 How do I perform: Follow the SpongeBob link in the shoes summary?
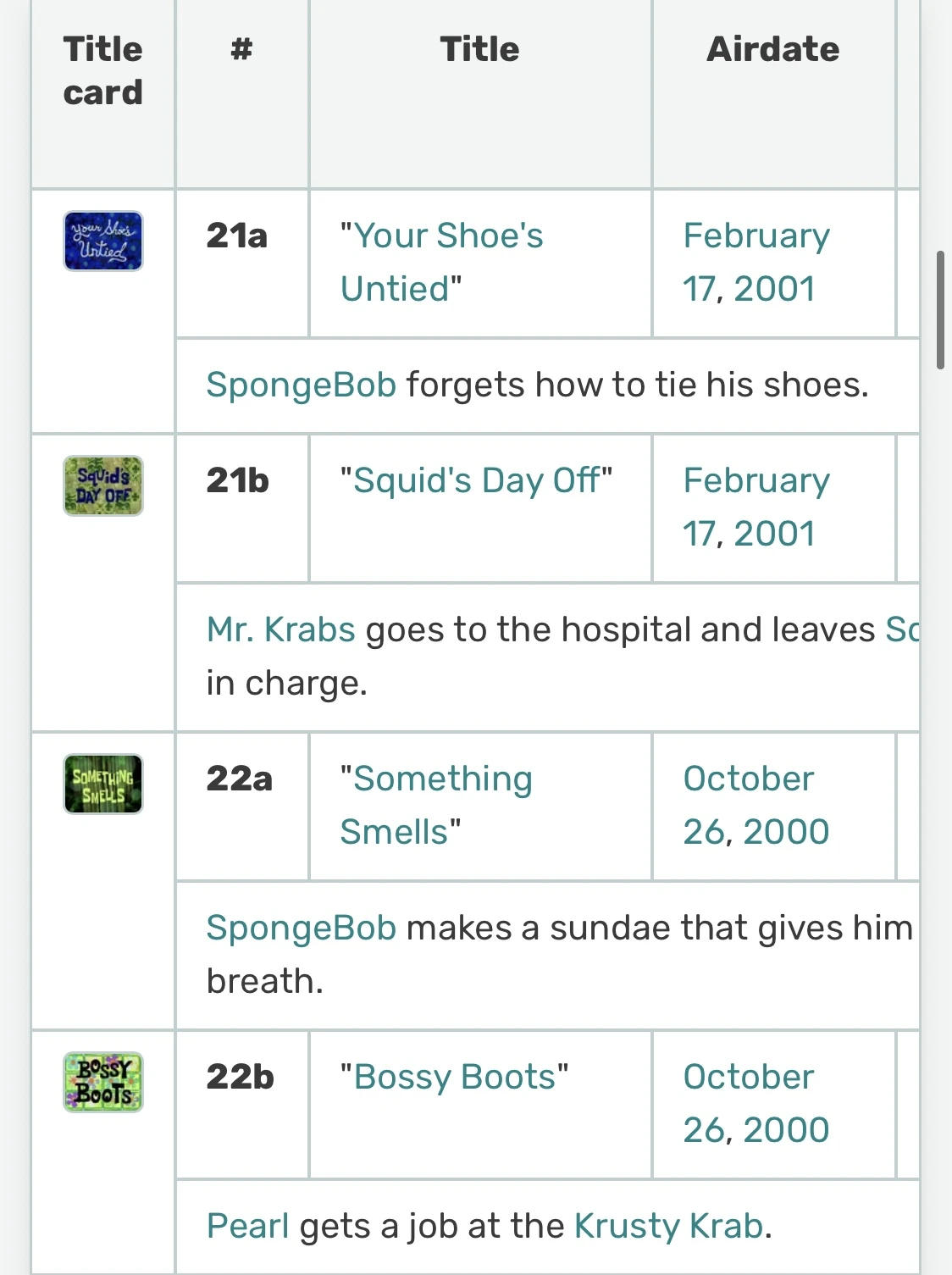point(302,385)
